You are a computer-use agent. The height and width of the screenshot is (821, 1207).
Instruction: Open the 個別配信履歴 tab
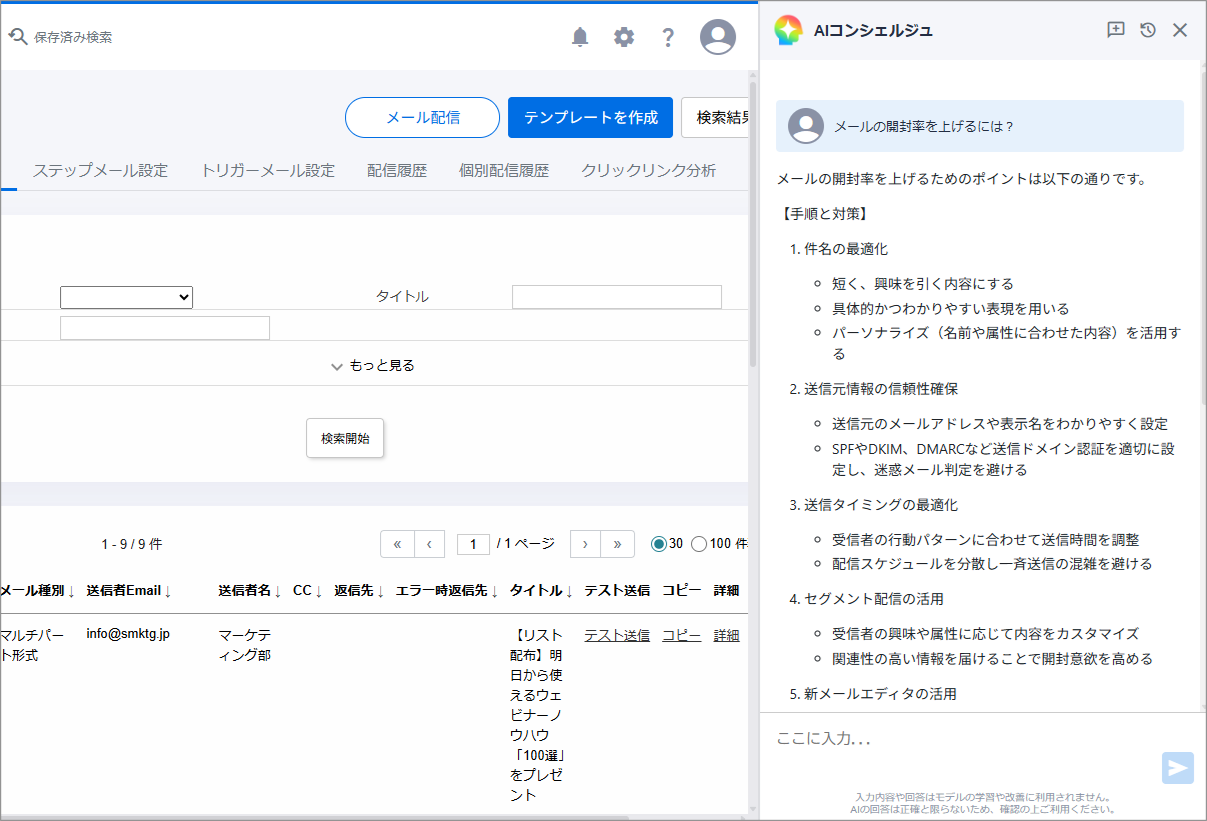pyautogui.click(x=504, y=171)
